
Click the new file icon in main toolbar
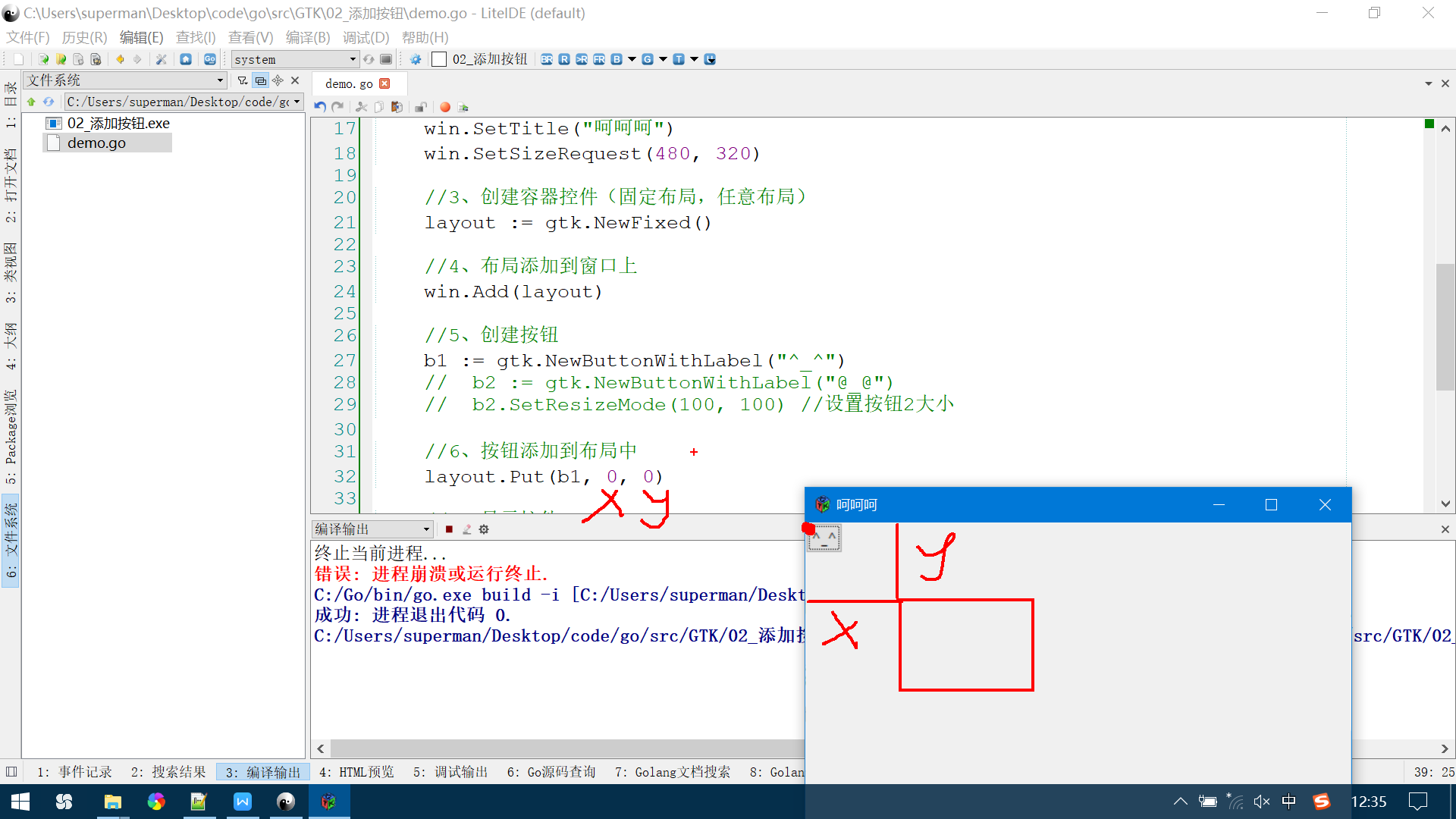(x=18, y=59)
